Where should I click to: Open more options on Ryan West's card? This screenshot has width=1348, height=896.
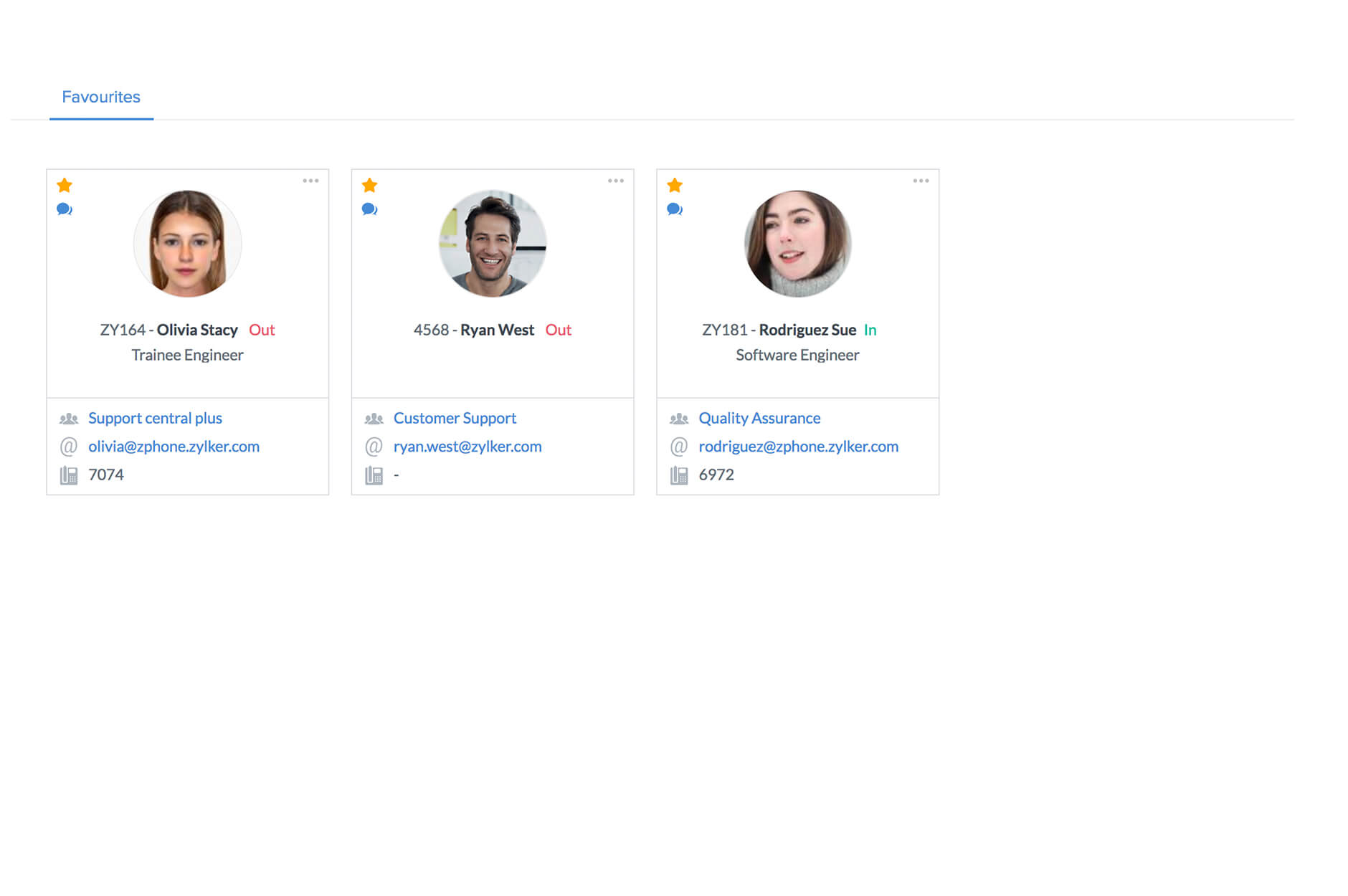(x=616, y=181)
